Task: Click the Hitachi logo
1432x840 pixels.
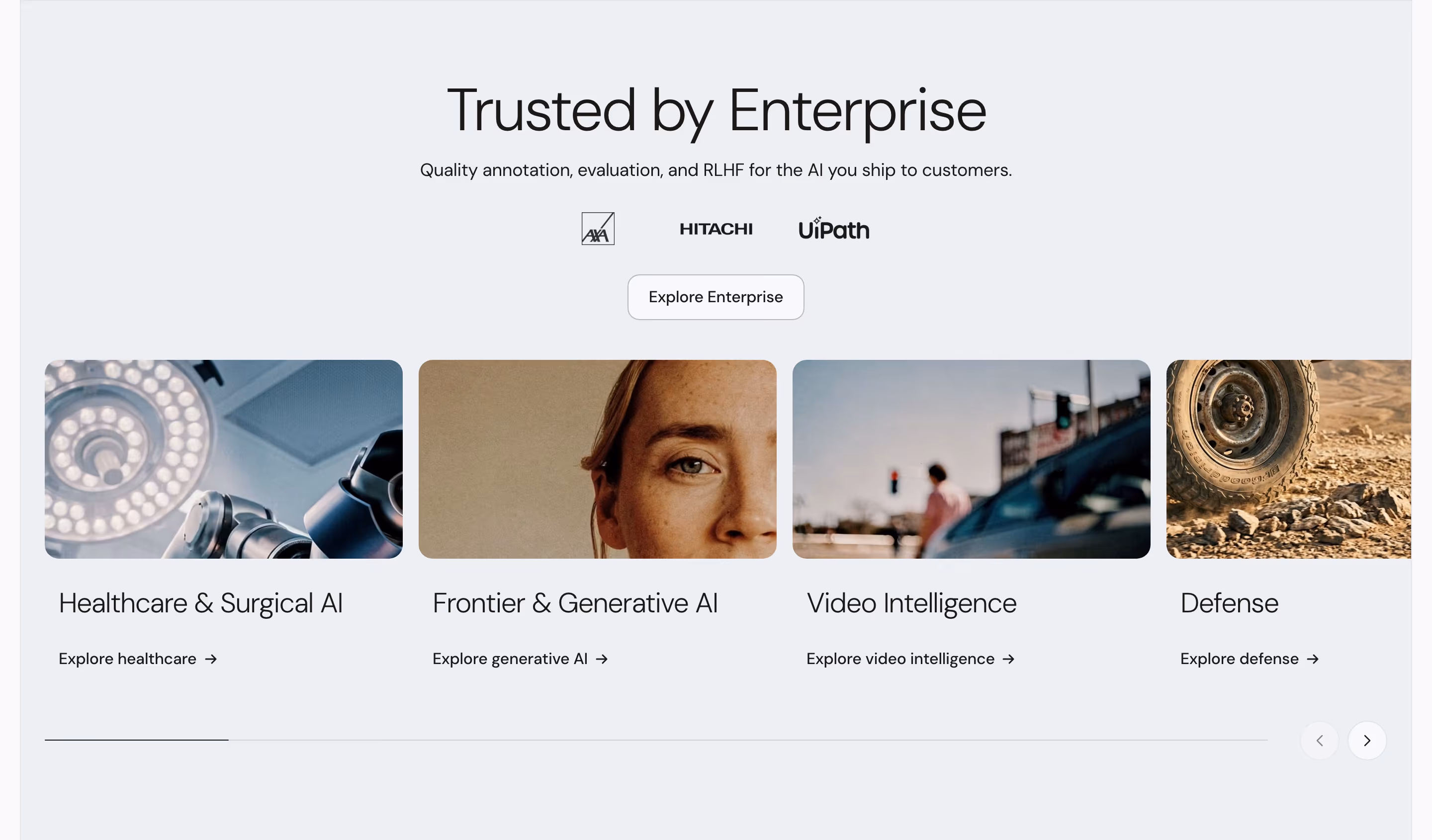Action: pos(716,229)
